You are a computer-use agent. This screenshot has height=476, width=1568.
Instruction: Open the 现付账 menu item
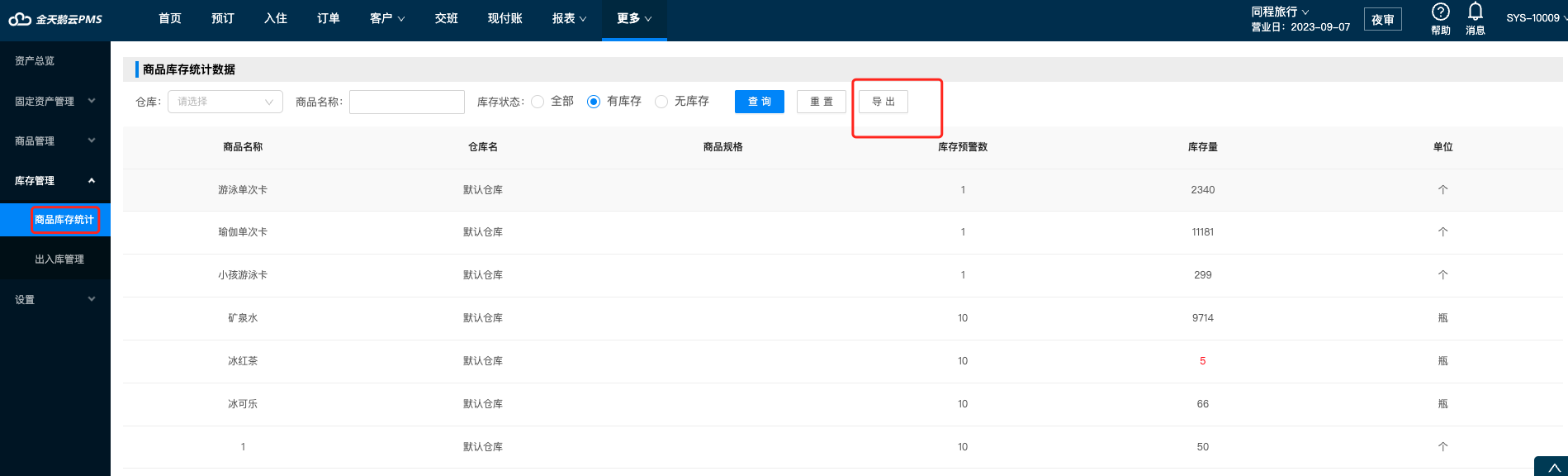tap(505, 18)
